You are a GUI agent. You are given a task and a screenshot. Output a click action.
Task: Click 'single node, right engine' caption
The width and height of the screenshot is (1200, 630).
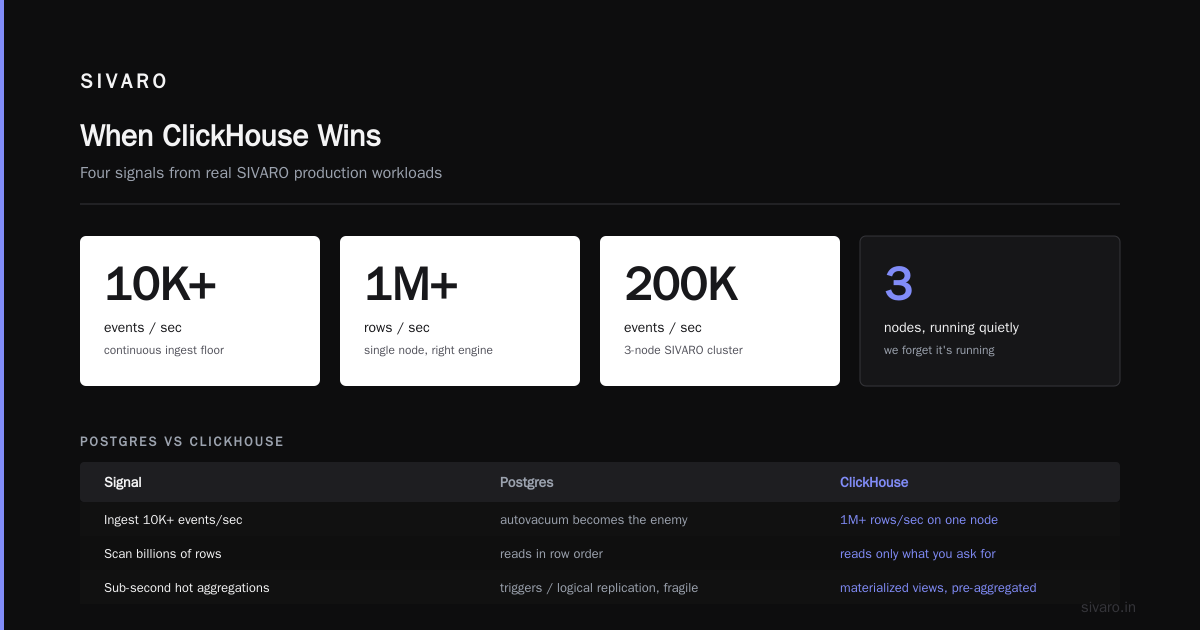pos(428,350)
